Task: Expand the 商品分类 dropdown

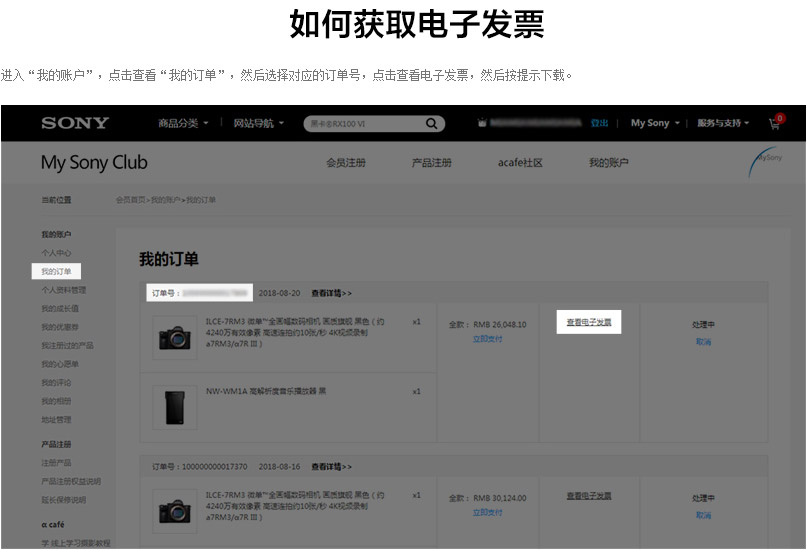Action: 183,123
